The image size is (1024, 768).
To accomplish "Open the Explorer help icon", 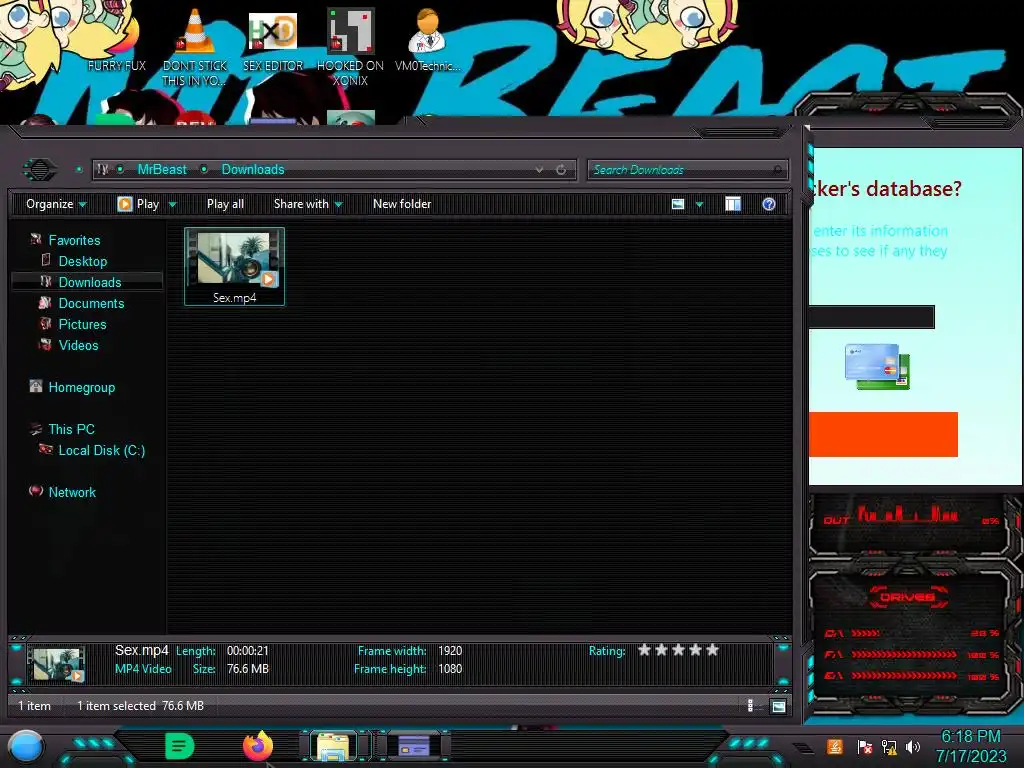I will pos(769,204).
